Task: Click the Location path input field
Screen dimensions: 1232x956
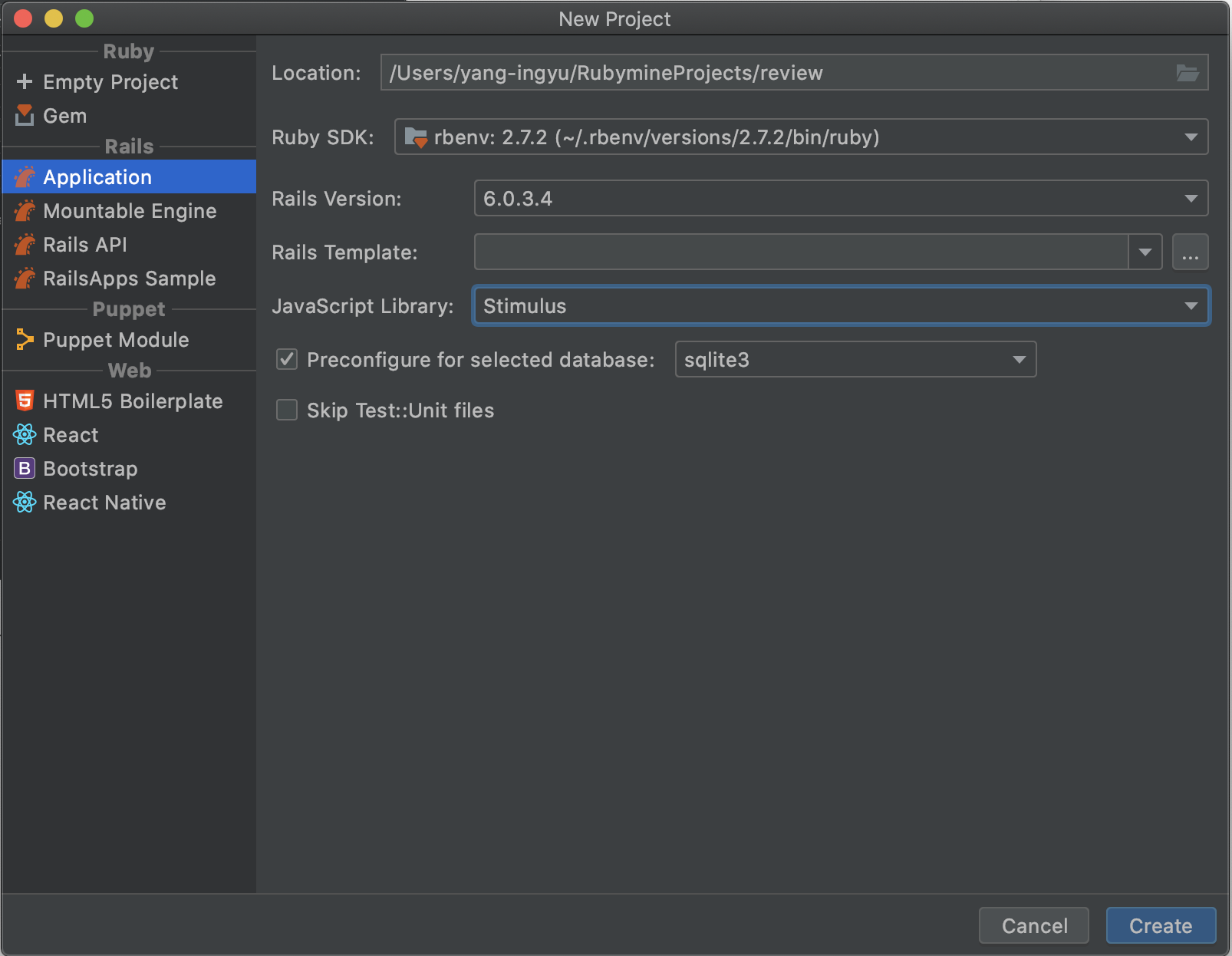Action: 794,72
